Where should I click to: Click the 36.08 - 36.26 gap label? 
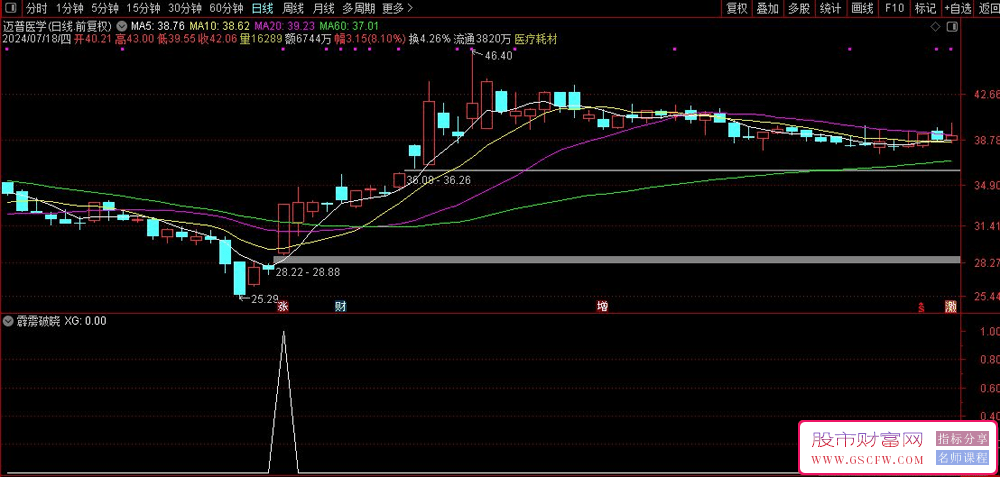(x=439, y=180)
